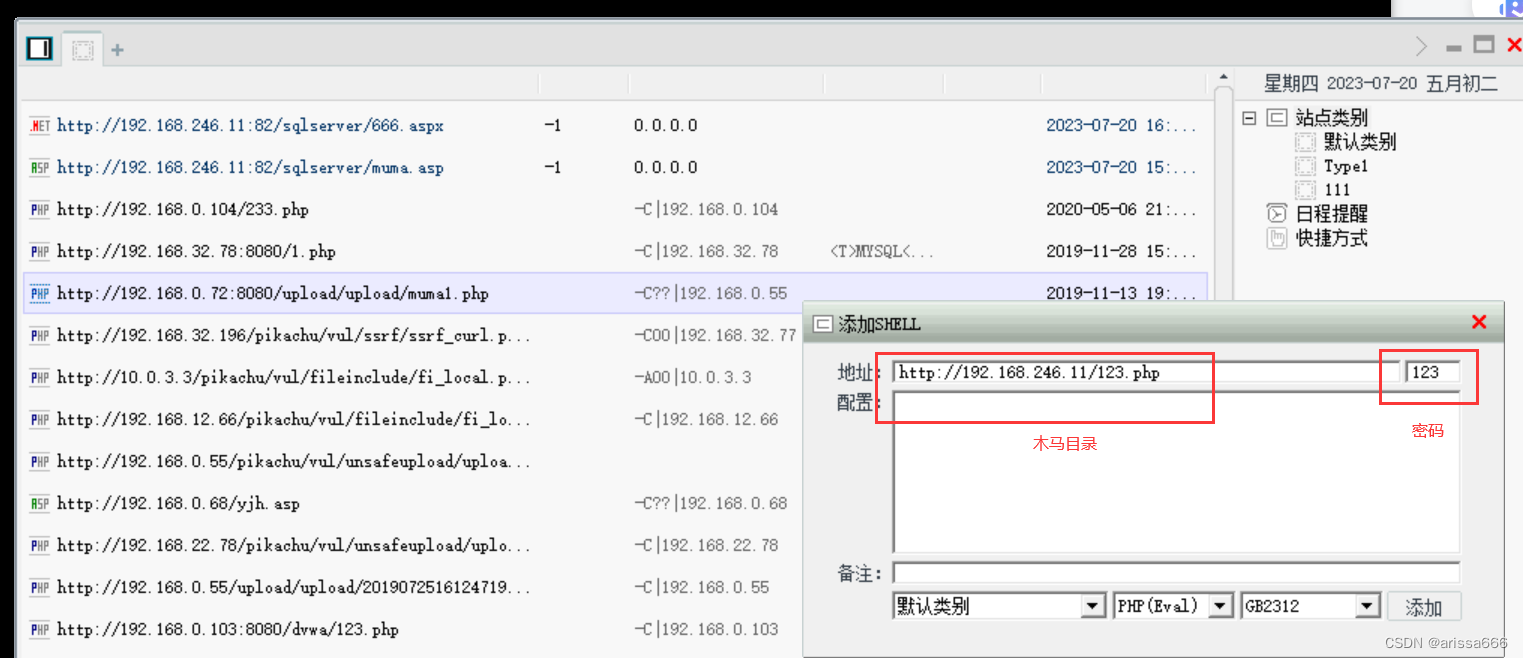Click the ASP icon beside muma.asp entry
Image resolution: width=1523 pixels, height=658 pixels.
(39, 167)
